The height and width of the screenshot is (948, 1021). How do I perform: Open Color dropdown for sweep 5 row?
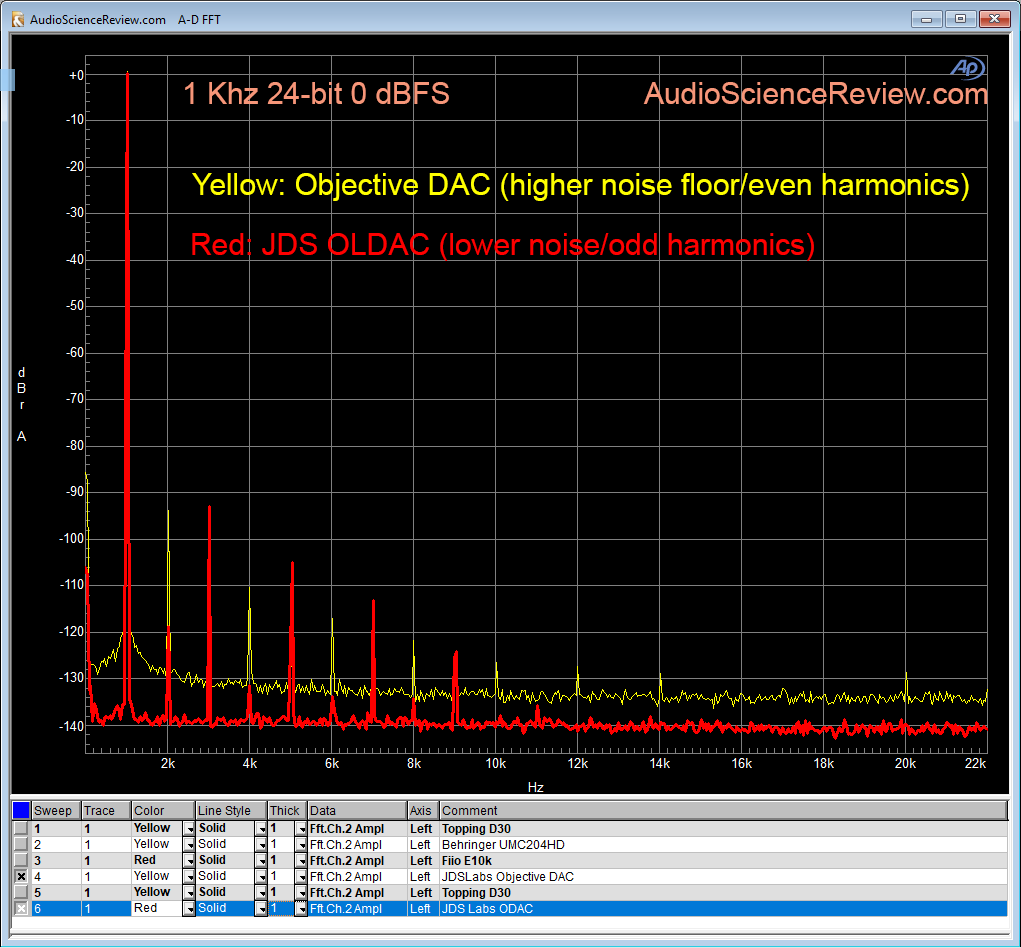pyautogui.click(x=189, y=893)
